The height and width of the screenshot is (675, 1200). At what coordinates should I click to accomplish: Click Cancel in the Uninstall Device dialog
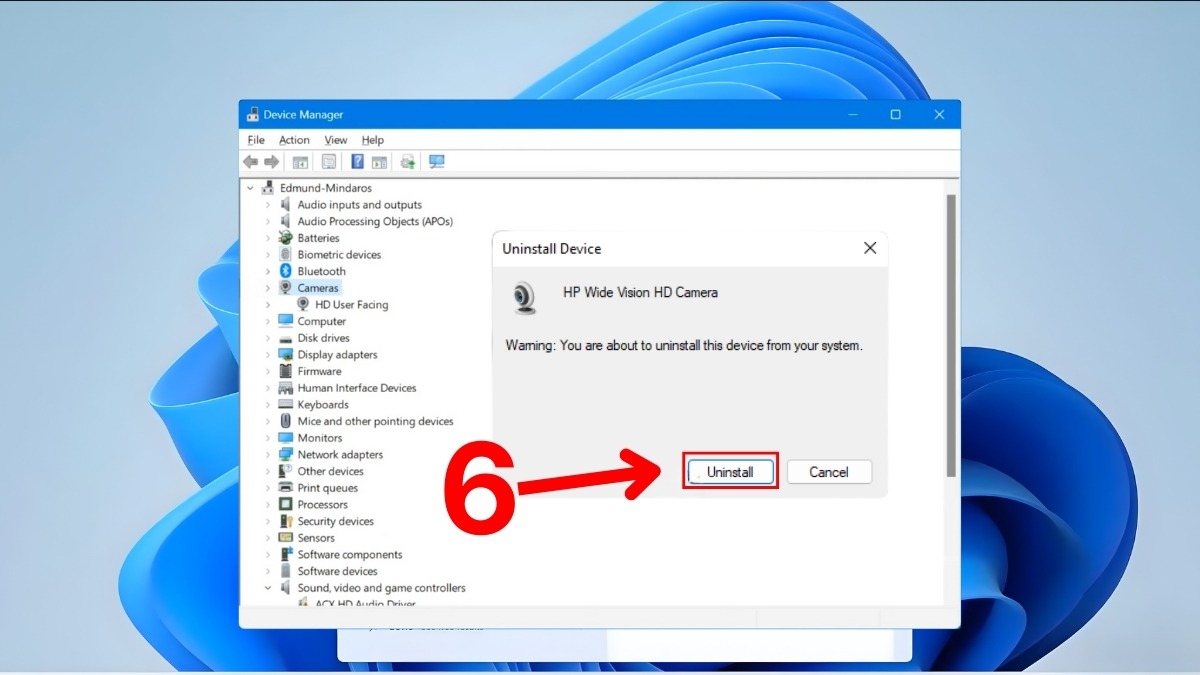829,472
